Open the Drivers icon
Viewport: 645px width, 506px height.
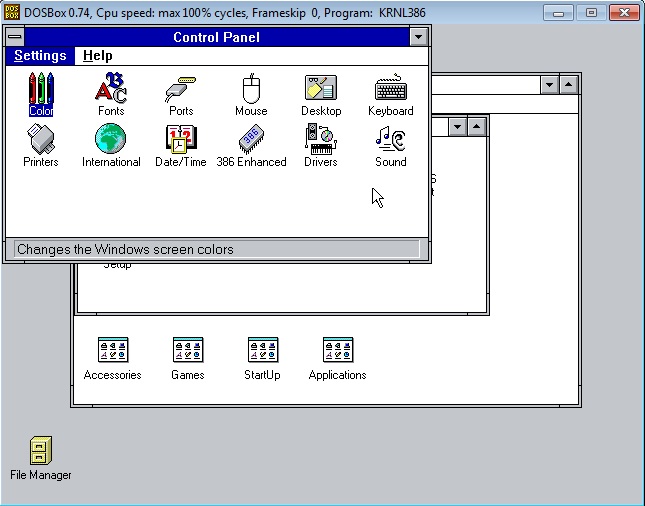tap(321, 145)
